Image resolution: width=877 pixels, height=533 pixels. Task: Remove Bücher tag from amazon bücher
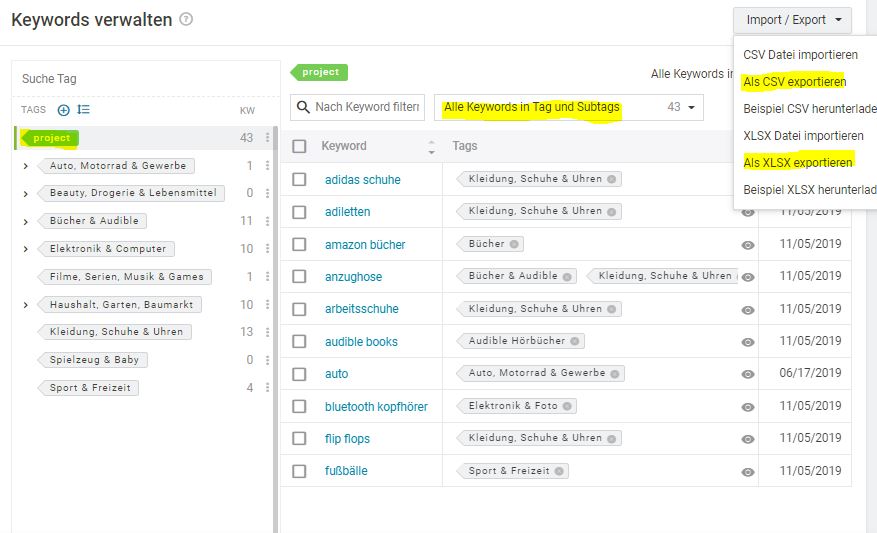[x=514, y=244]
